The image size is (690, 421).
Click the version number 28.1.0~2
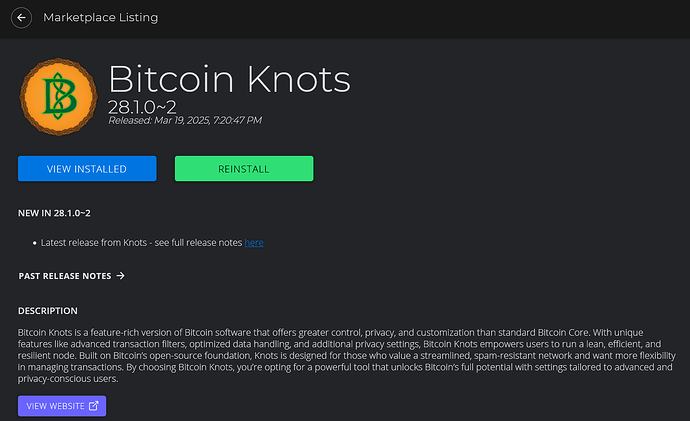(142, 107)
